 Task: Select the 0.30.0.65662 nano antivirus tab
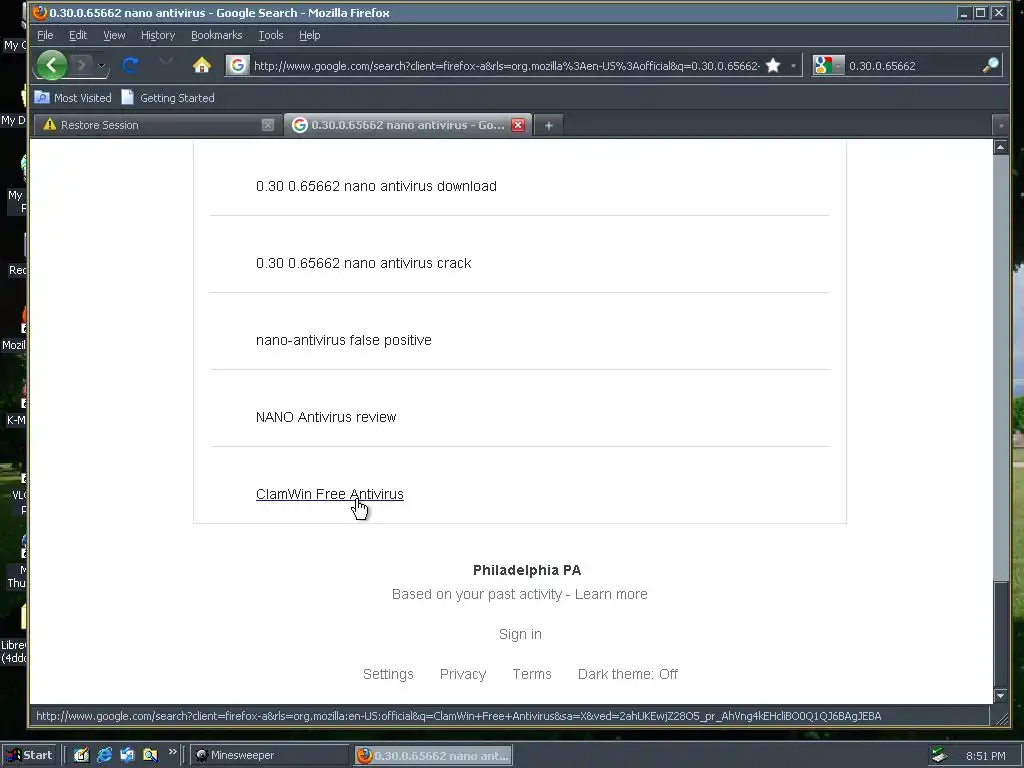[408, 125]
